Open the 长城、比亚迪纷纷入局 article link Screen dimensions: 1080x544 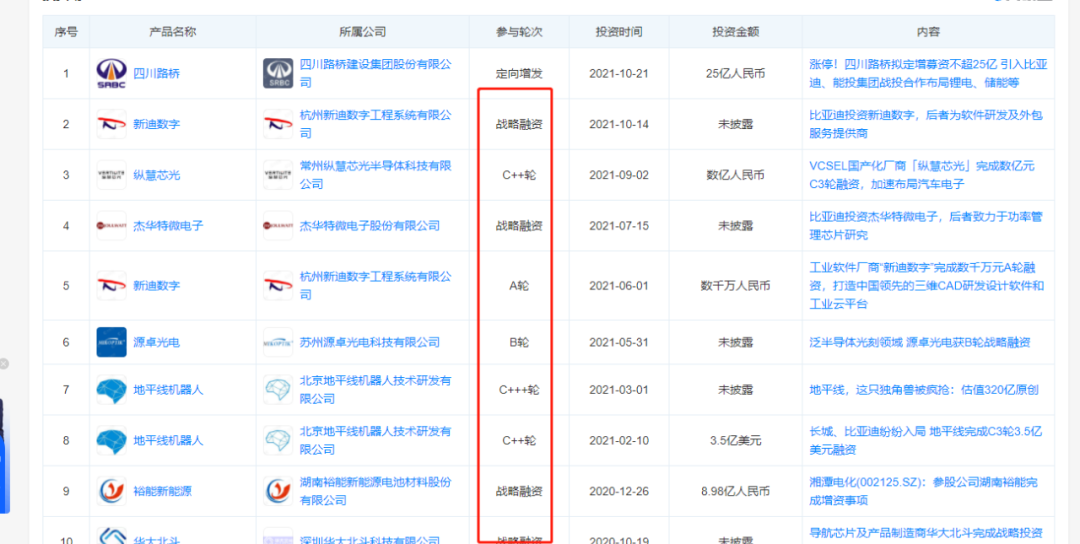(x=926, y=441)
